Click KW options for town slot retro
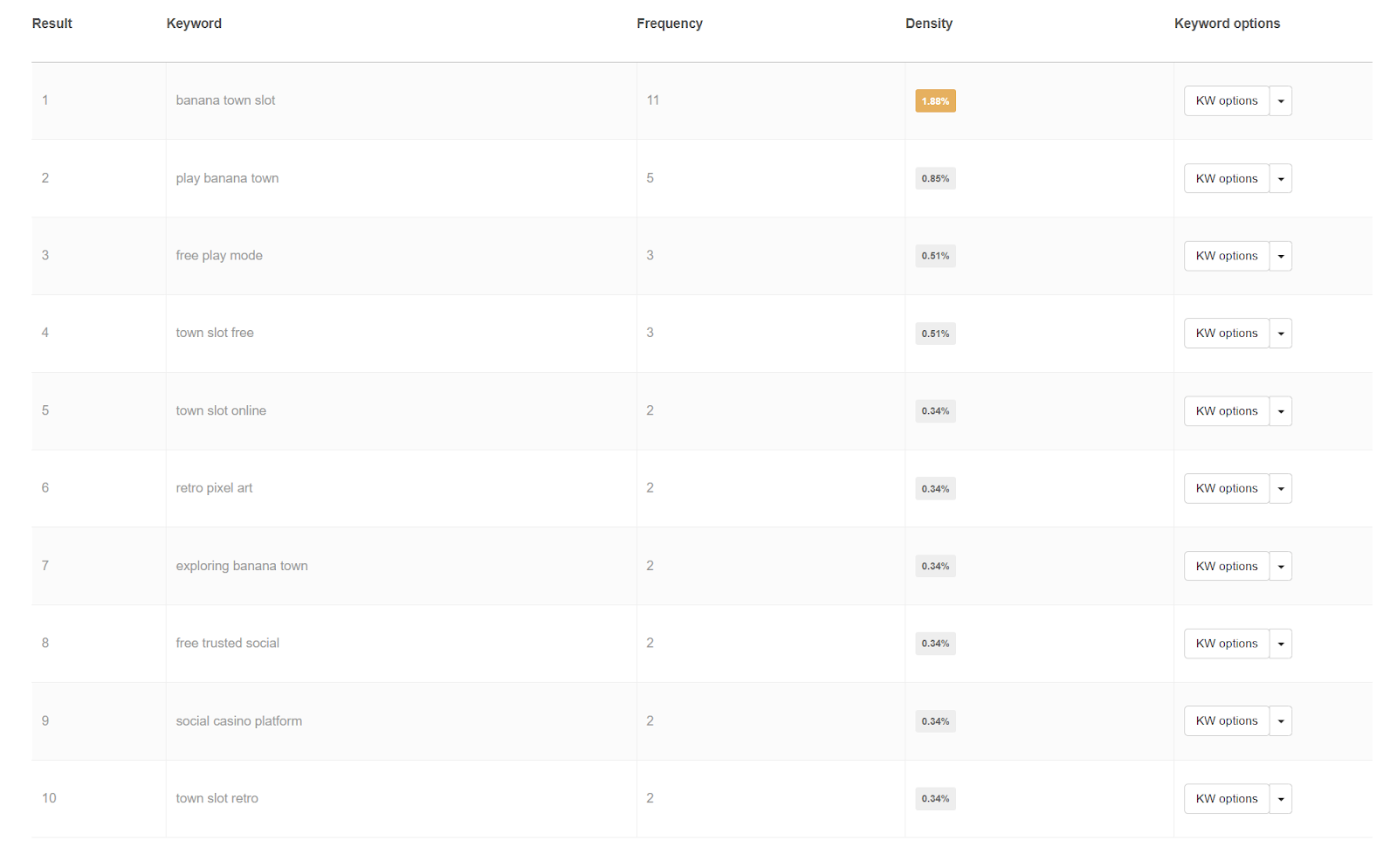 tap(1226, 799)
